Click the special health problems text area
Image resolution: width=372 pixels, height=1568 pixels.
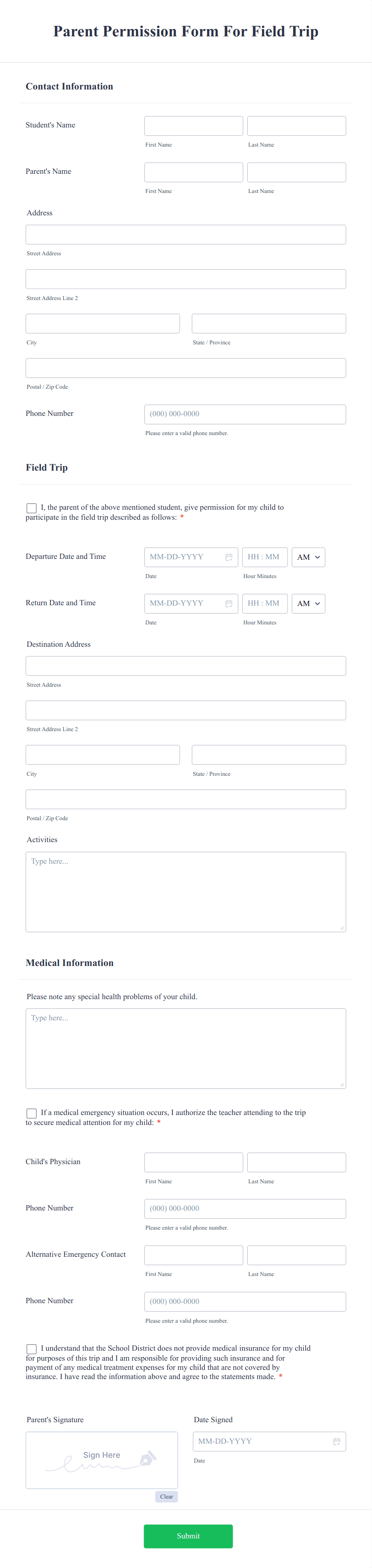tap(185, 1047)
